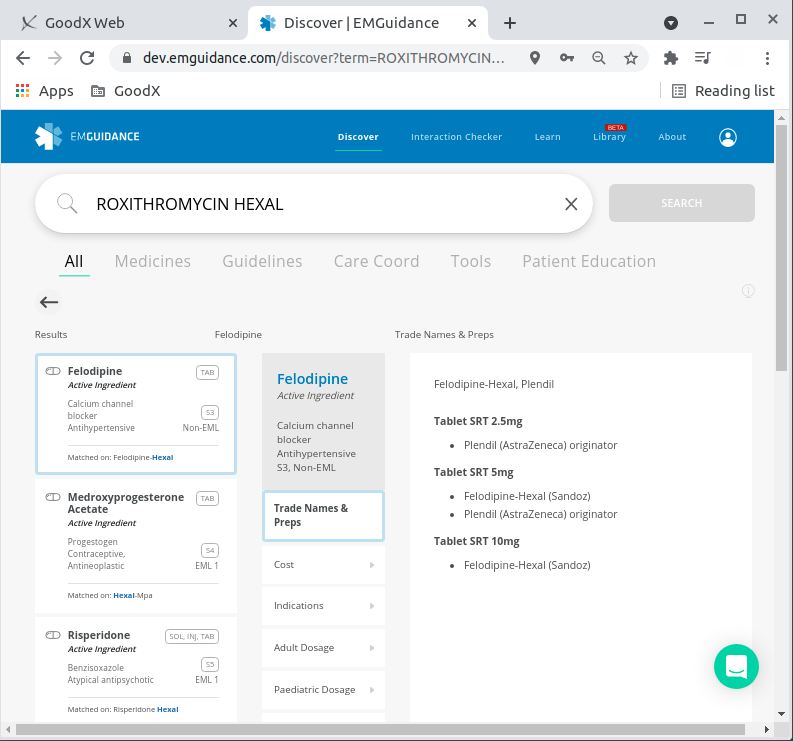Switch to the Medicines tab
The image size is (793, 741).
click(152, 261)
